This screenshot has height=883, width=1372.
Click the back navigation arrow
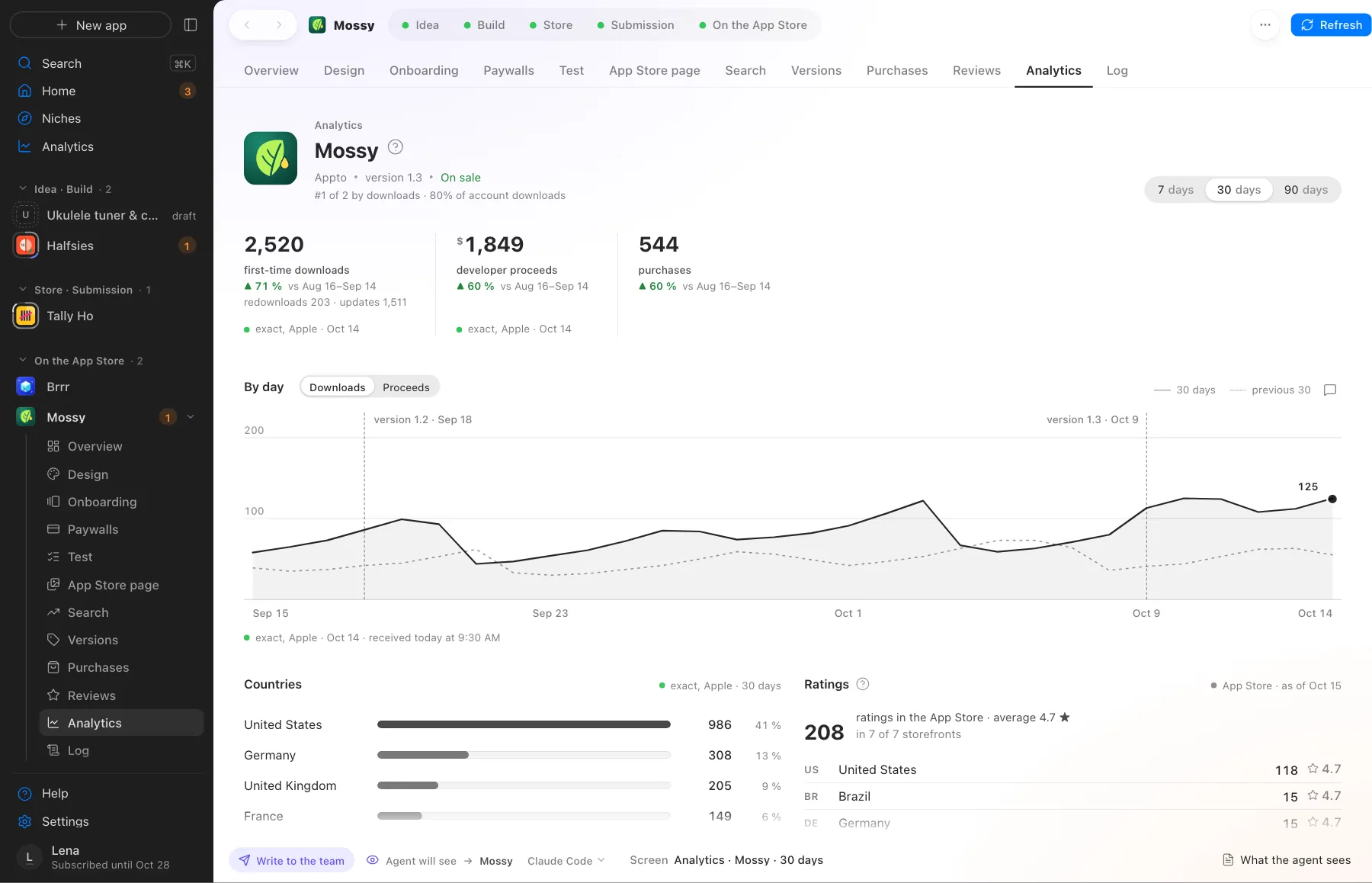point(247,25)
